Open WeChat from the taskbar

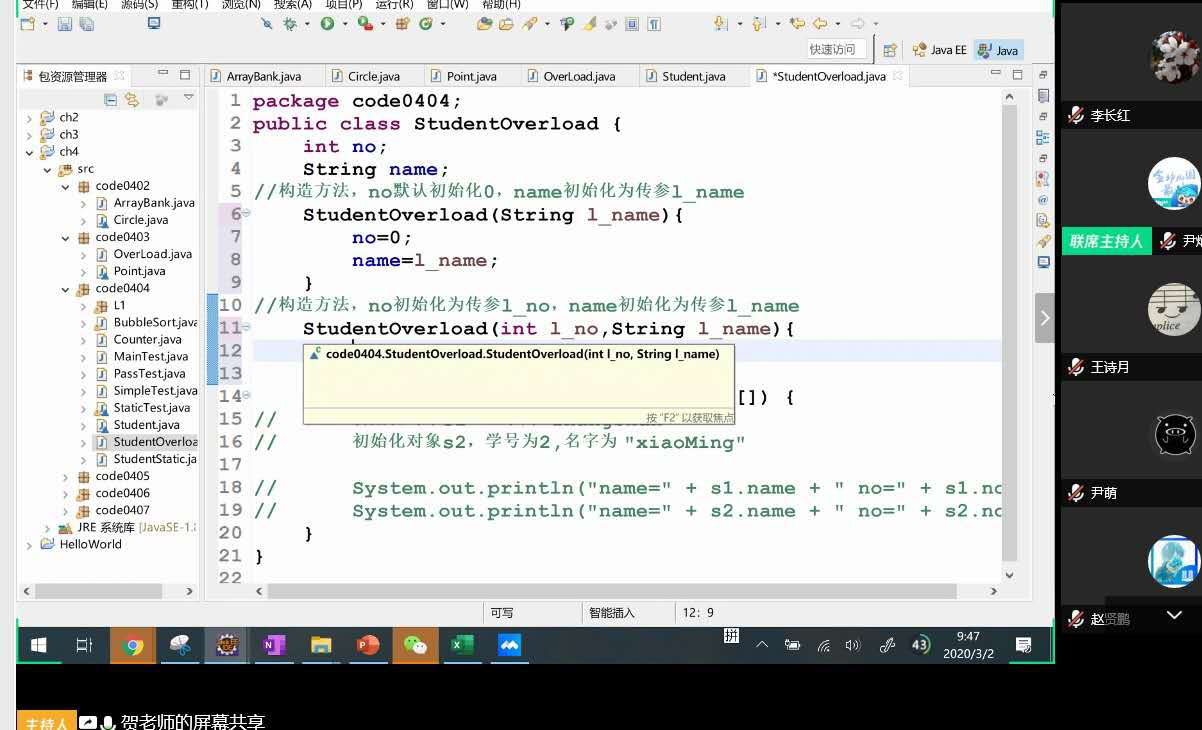click(415, 645)
